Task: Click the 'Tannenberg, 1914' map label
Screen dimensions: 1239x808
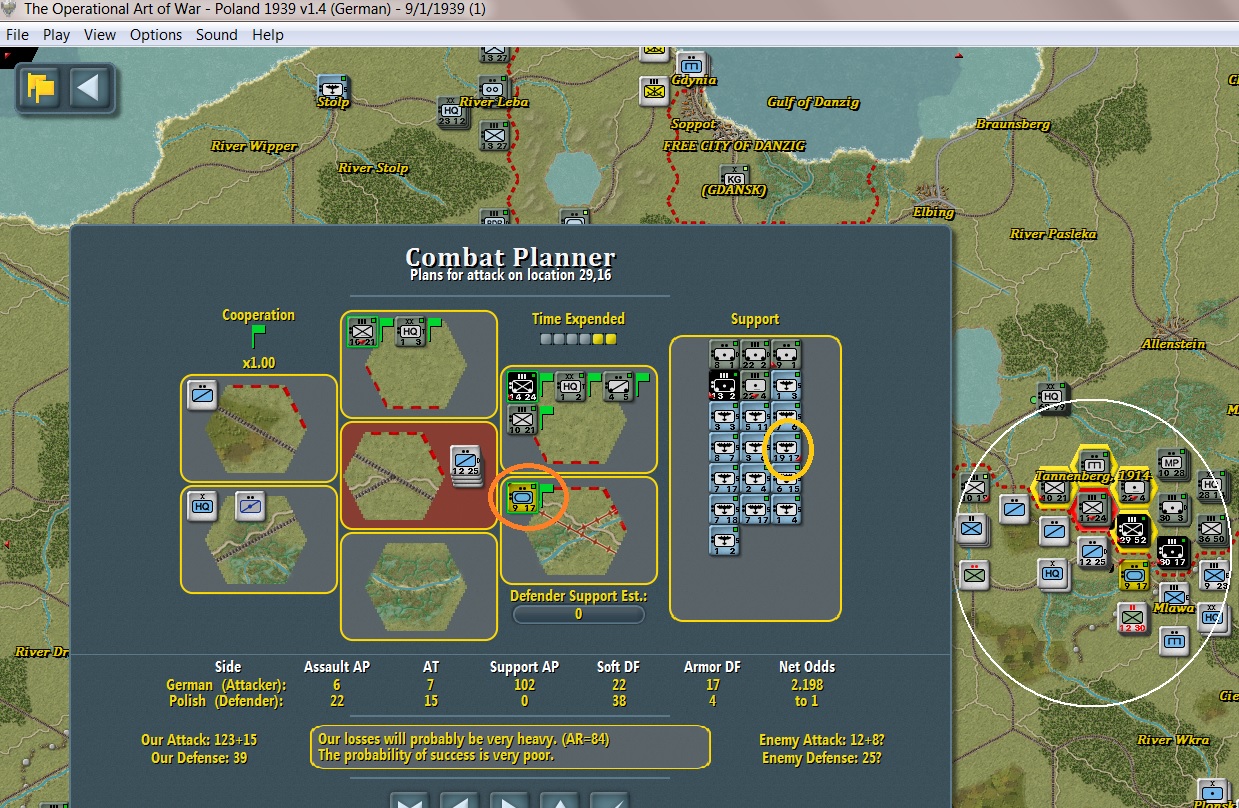Action: (x=1094, y=477)
